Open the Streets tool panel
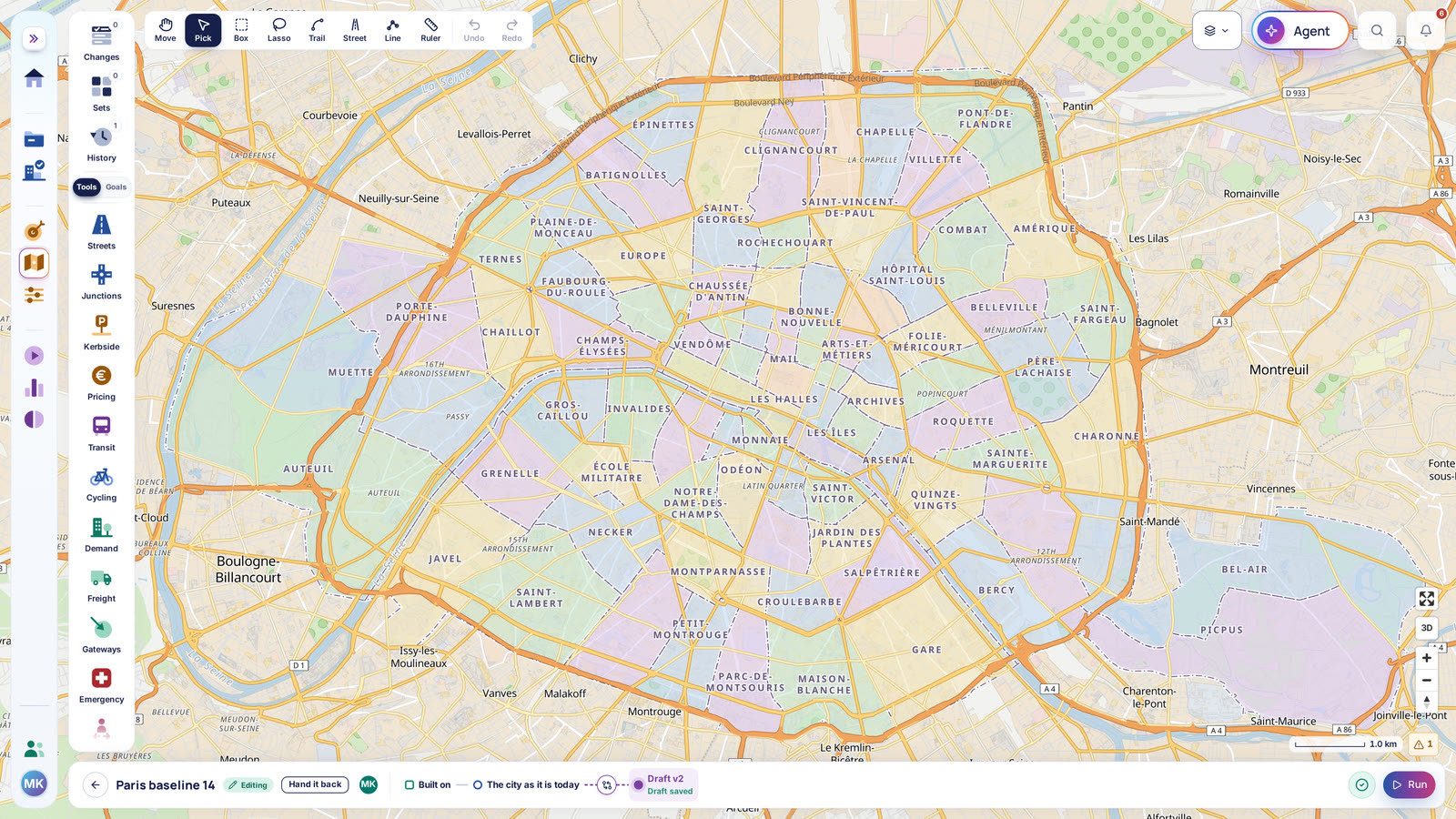 click(x=101, y=231)
